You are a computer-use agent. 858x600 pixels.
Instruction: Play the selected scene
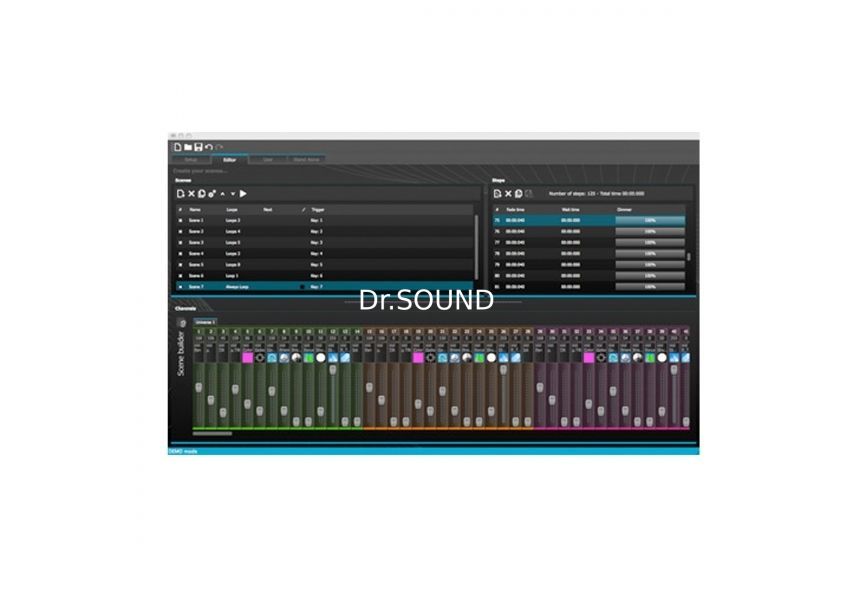(x=243, y=194)
